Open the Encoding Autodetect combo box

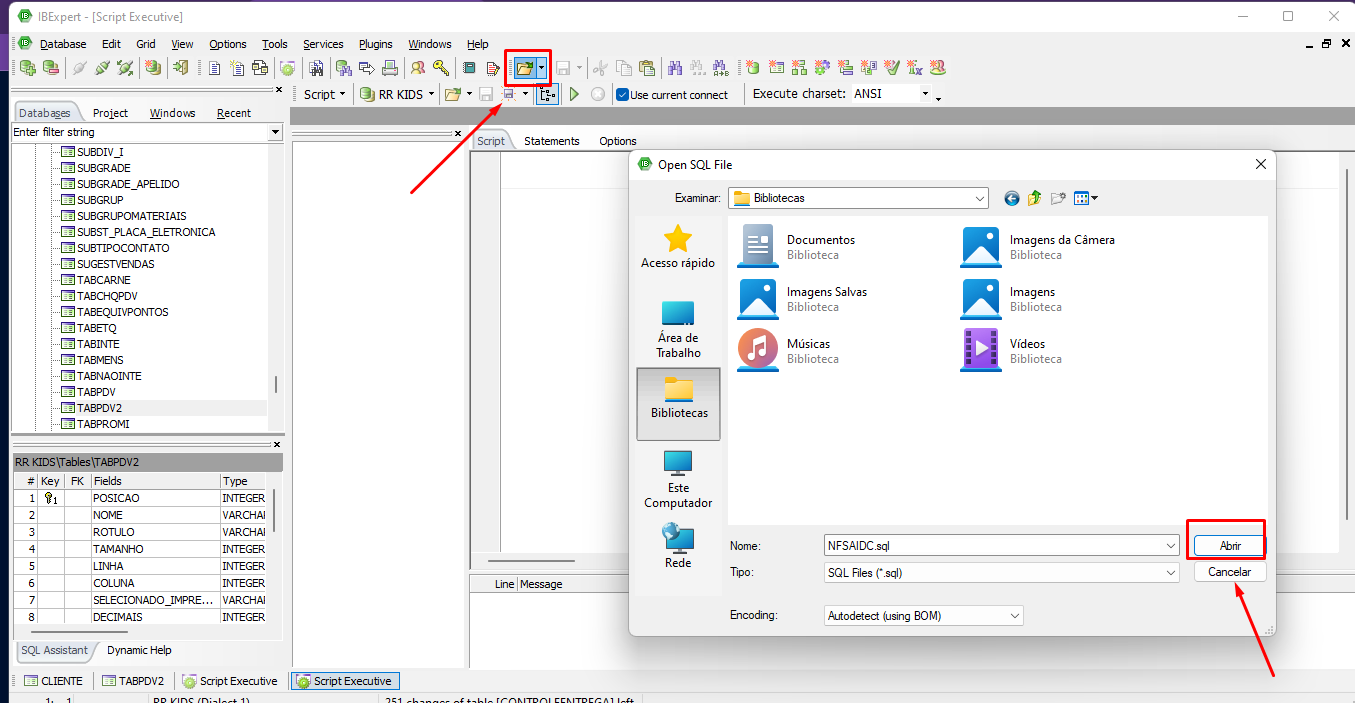pyautogui.click(x=924, y=616)
